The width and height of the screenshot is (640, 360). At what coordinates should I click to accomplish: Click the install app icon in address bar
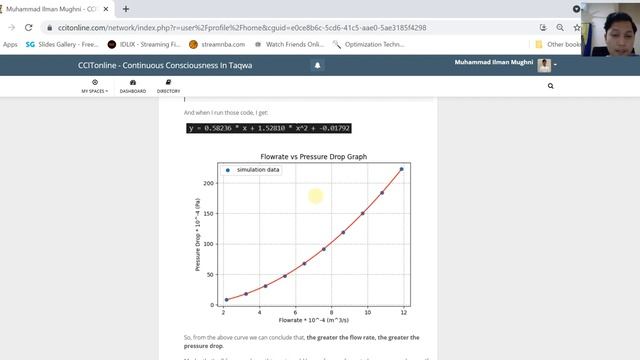click(543, 28)
